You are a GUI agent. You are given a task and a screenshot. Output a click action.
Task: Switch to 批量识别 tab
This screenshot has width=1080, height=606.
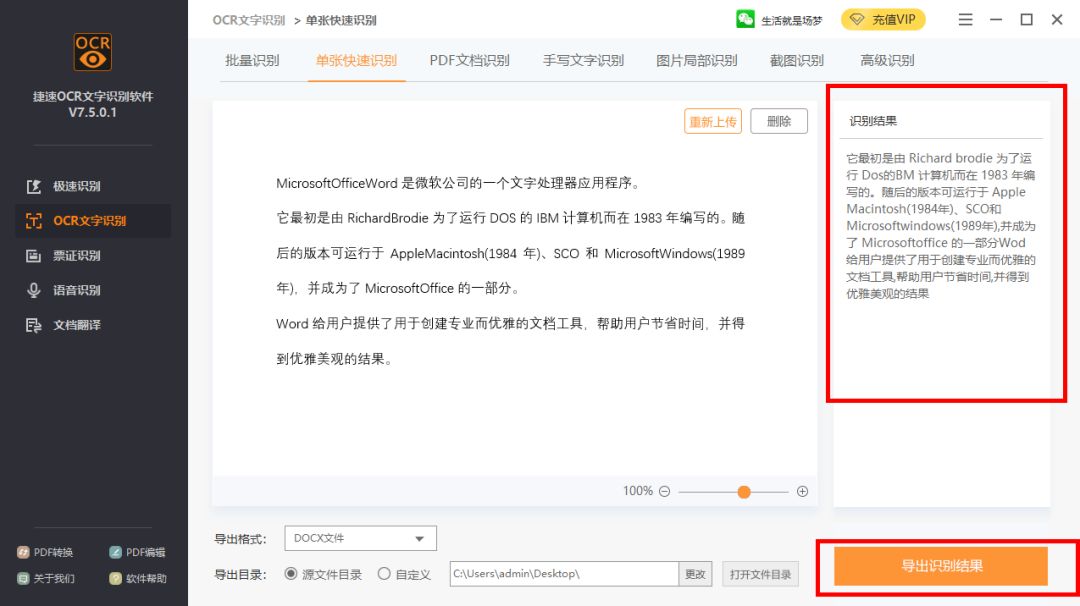click(x=252, y=61)
